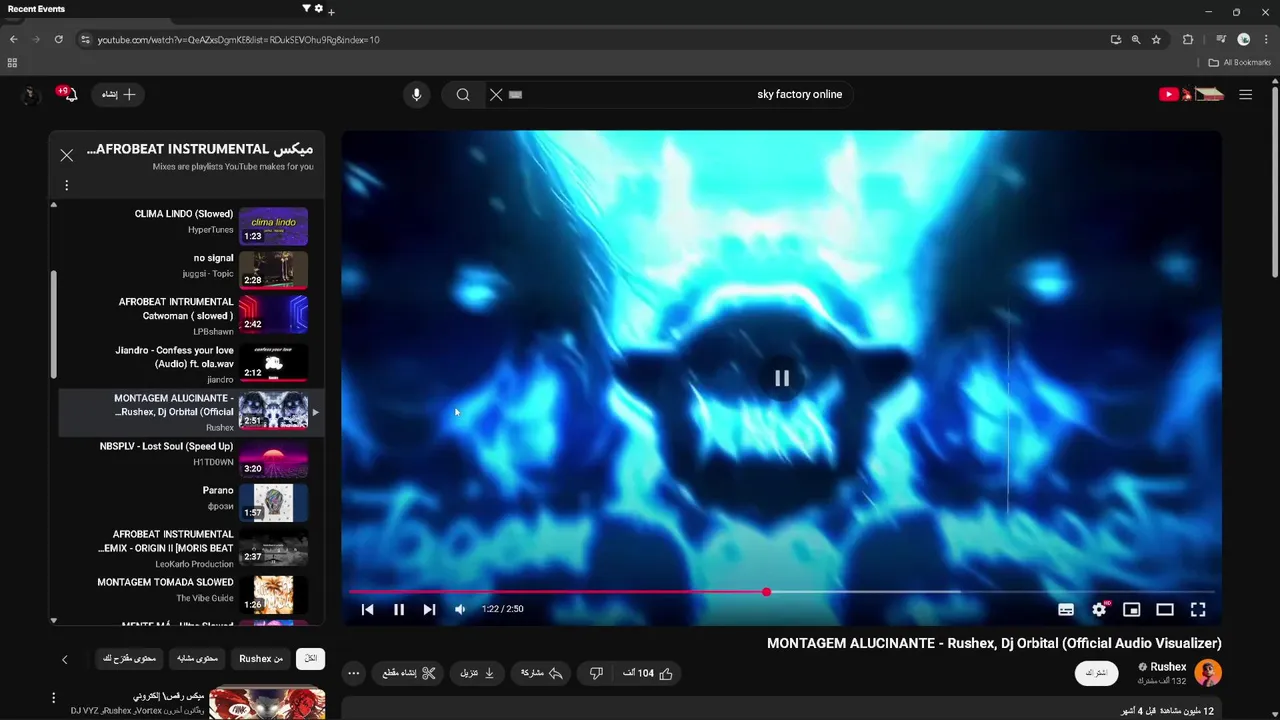The image size is (1280, 720).
Task: Open account avatar menu in YouTube header
Action: (31, 95)
